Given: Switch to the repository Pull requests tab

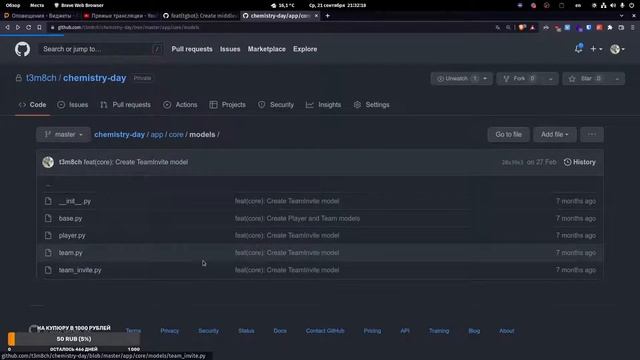Looking at the screenshot, I should pyautogui.click(x=126, y=105).
